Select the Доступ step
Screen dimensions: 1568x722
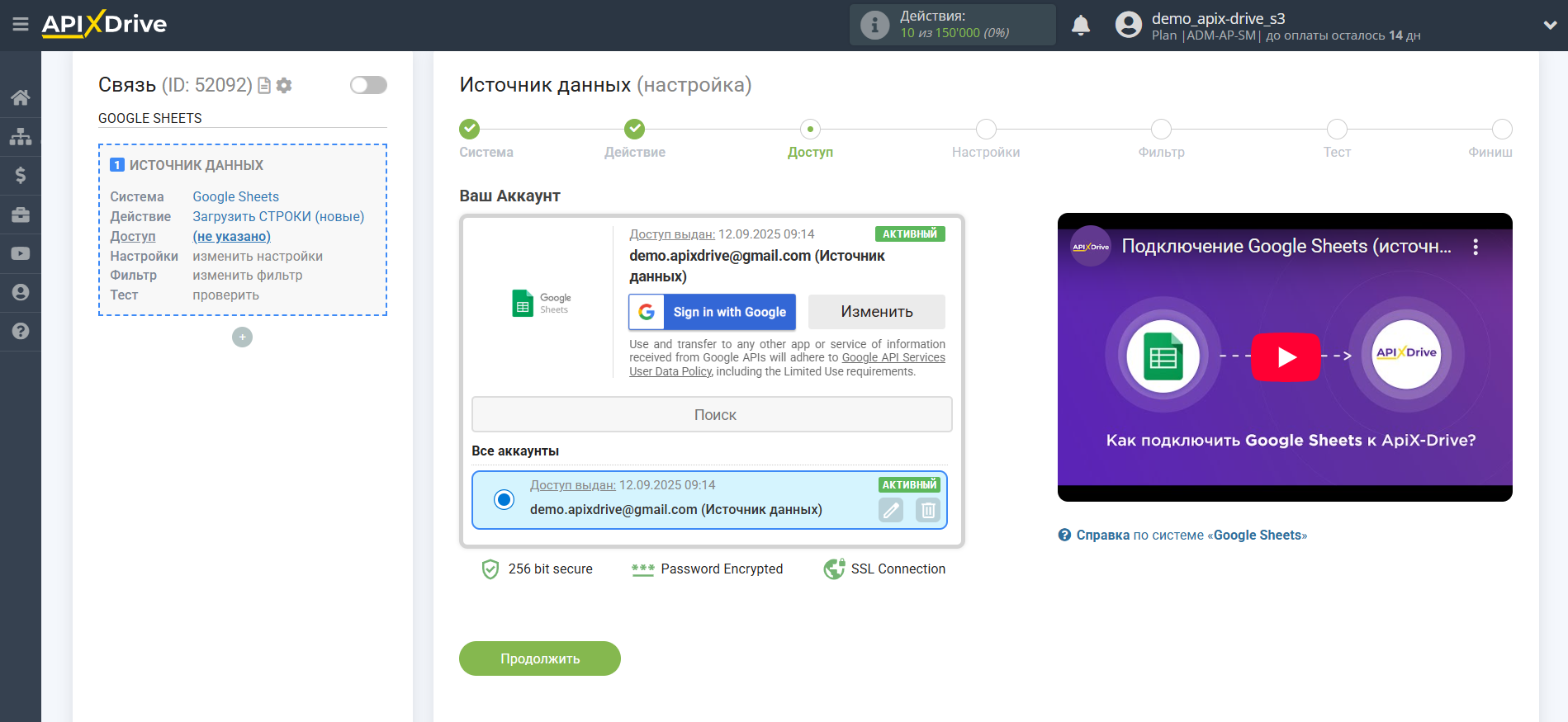click(x=810, y=129)
